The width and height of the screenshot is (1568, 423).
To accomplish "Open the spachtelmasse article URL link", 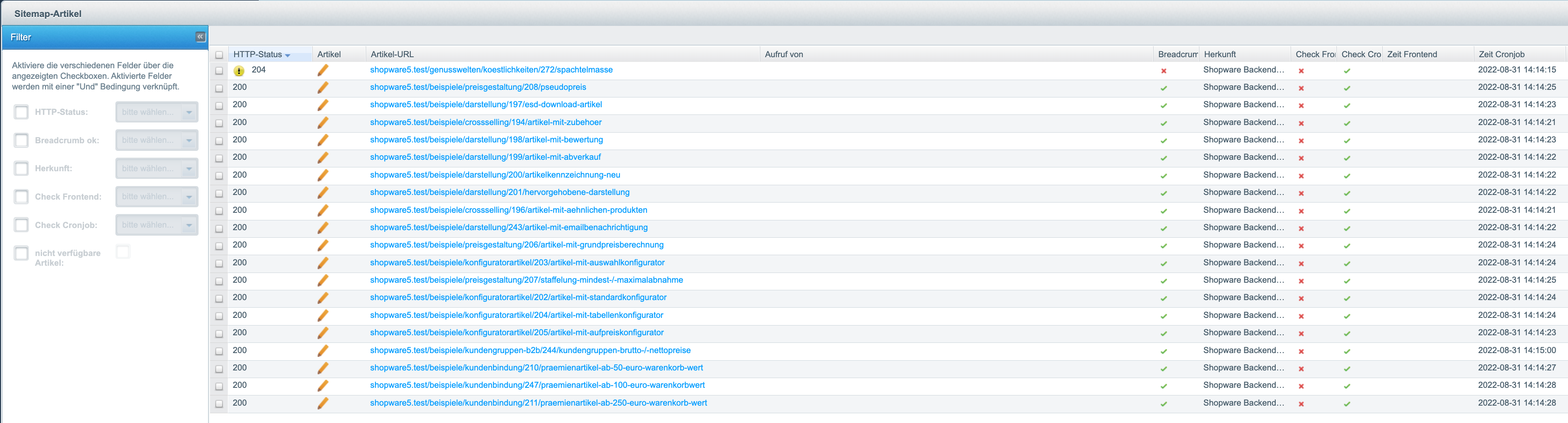I will click(x=491, y=70).
